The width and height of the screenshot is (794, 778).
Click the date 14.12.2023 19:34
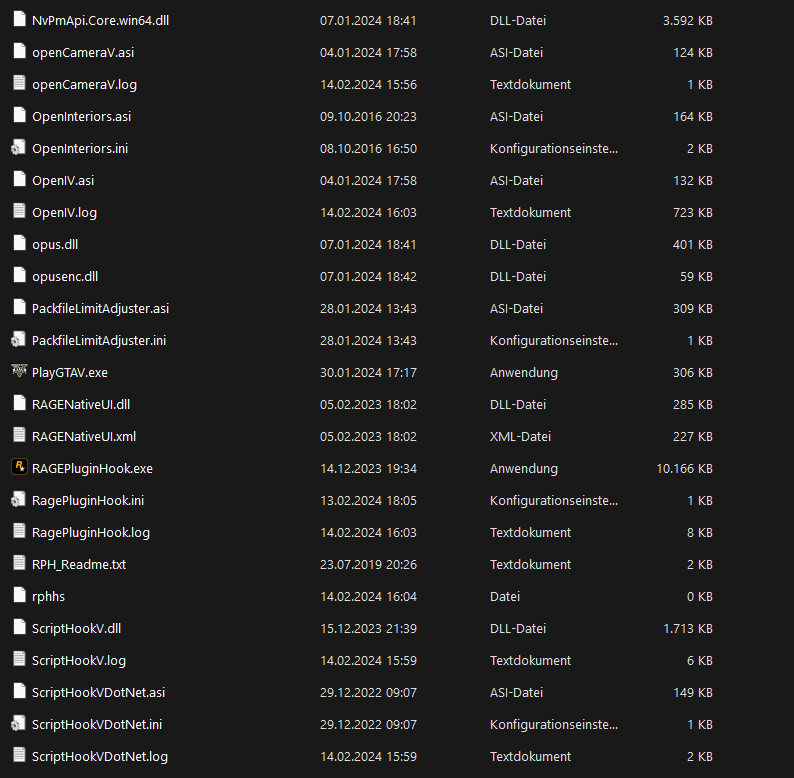[x=368, y=469]
